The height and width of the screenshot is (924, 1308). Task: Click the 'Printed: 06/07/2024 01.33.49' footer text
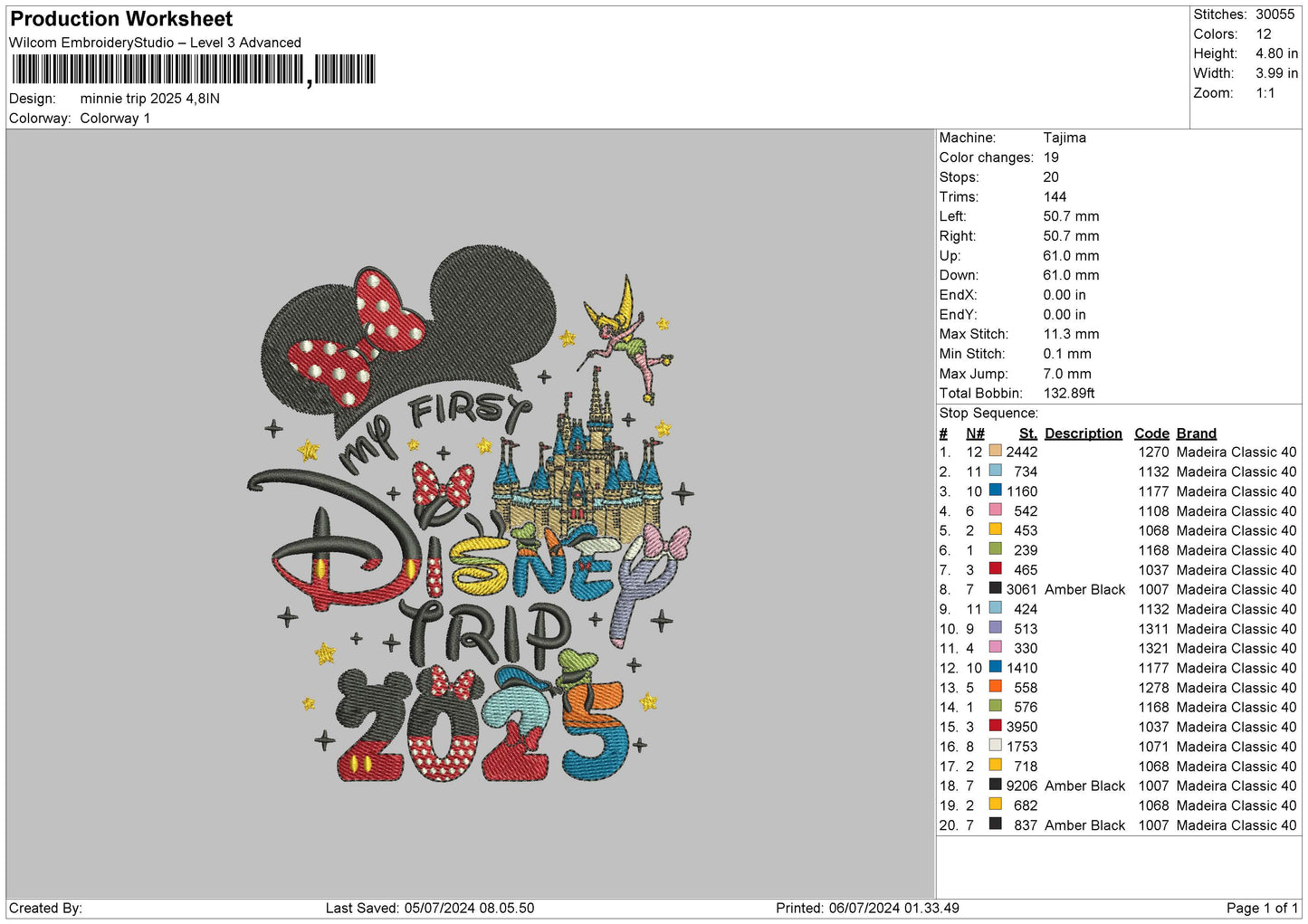click(x=867, y=908)
